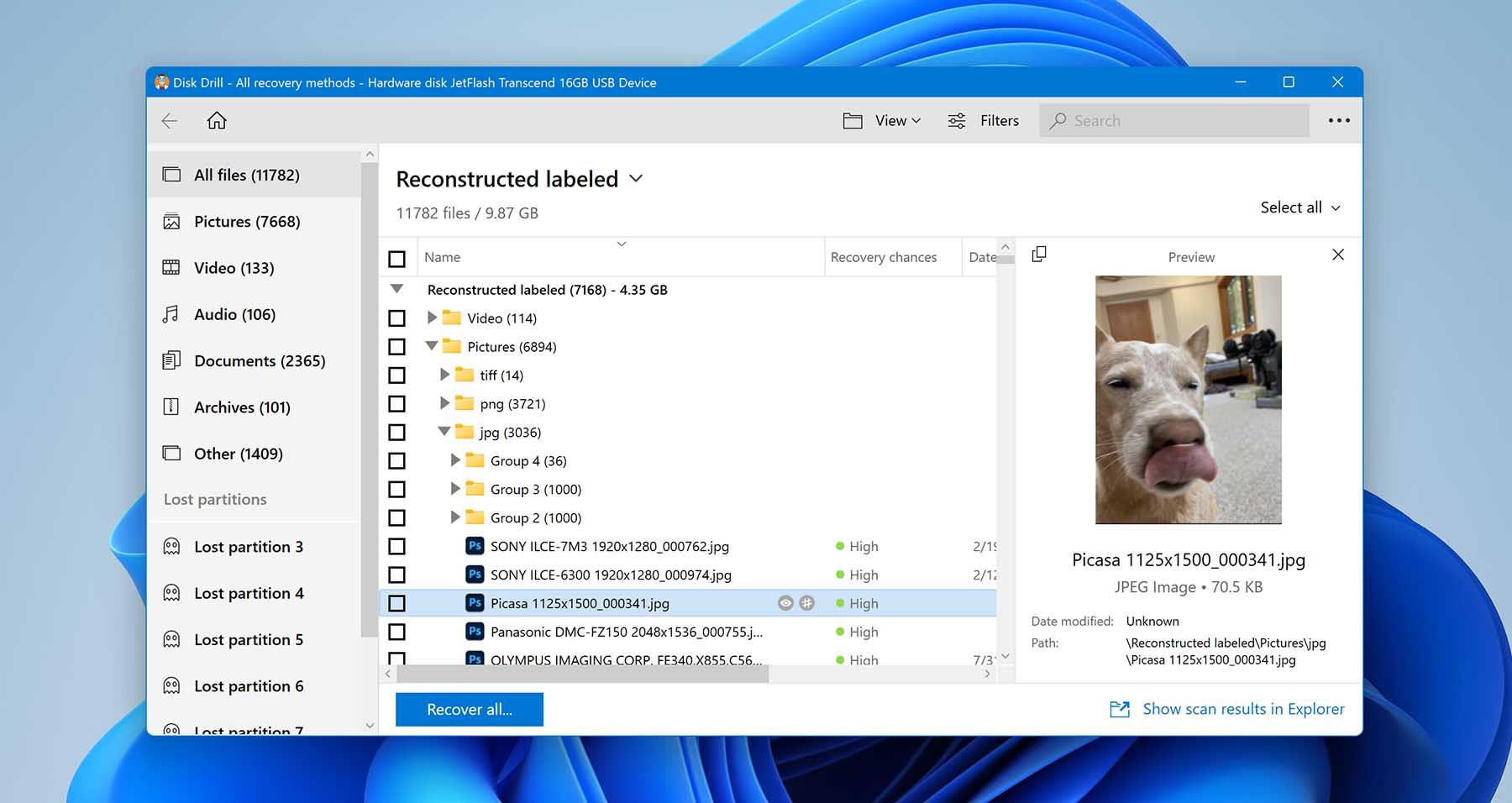Expand the Group 4 (36) folder

click(x=455, y=460)
